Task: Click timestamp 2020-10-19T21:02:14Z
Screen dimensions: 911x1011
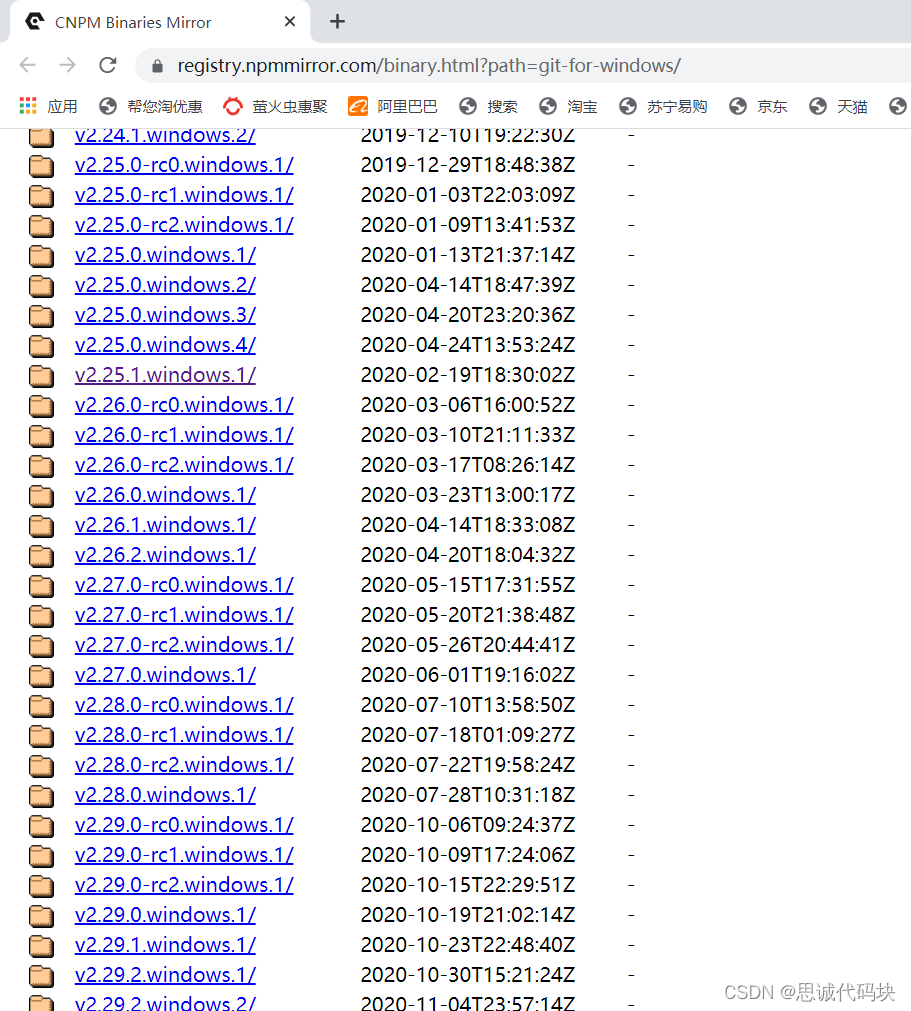Action: click(467, 914)
